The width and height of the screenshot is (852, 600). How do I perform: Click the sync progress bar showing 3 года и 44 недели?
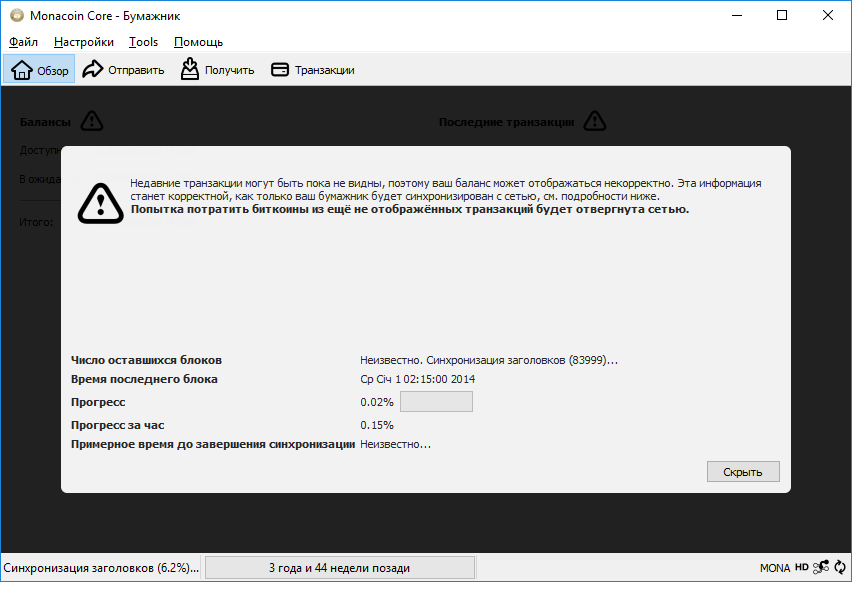(340, 567)
